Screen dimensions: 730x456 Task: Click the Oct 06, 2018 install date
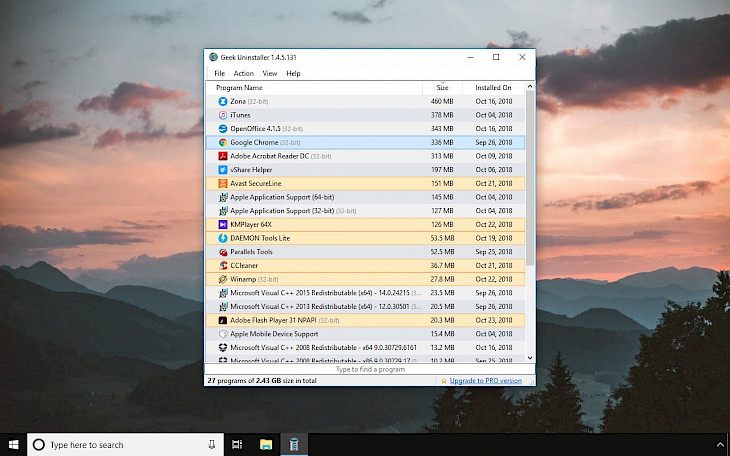(493, 170)
